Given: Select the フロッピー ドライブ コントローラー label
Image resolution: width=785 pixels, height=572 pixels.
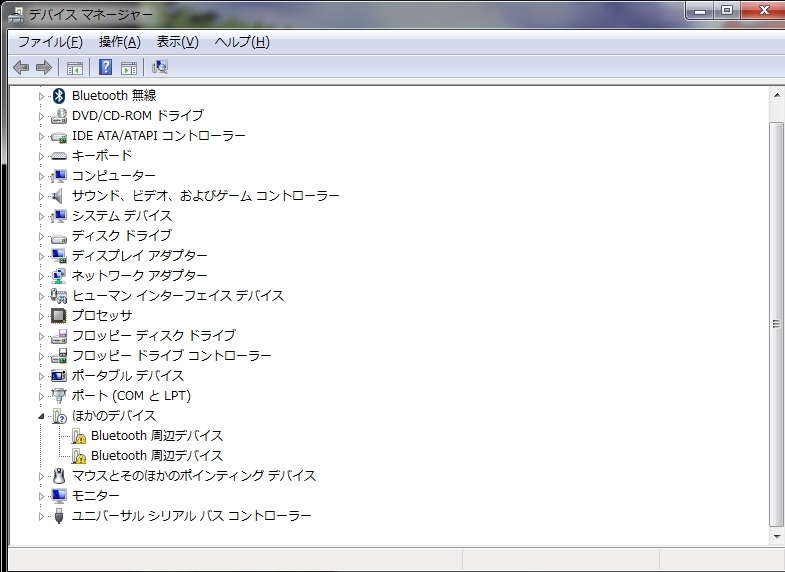Looking at the screenshot, I should [172, 356].
